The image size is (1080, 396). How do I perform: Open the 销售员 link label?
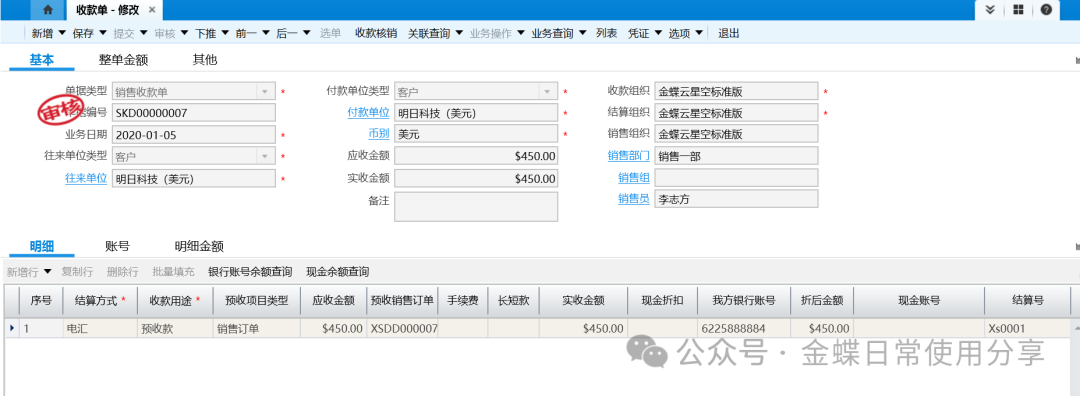tap(634, 199)
